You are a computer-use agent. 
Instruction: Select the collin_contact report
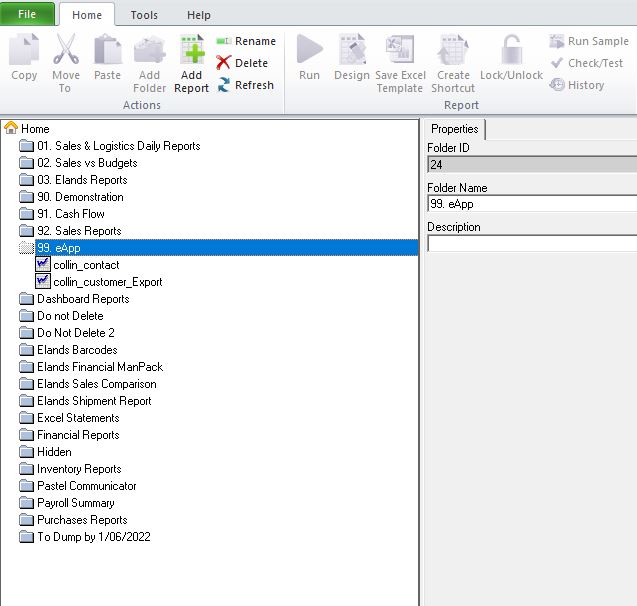click(86, 265)
